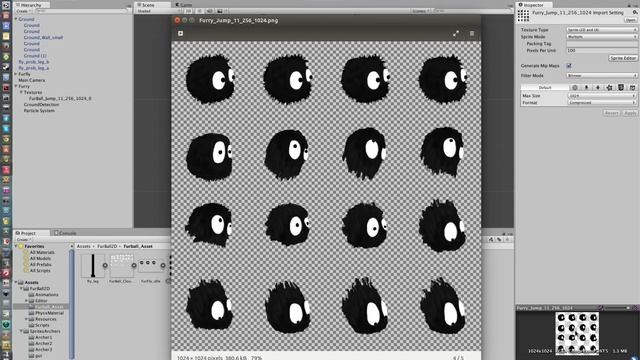Open the Max Size dropdown
Image resolution: width=640 pixels, height=360 pixels.
tap(602, 96)
